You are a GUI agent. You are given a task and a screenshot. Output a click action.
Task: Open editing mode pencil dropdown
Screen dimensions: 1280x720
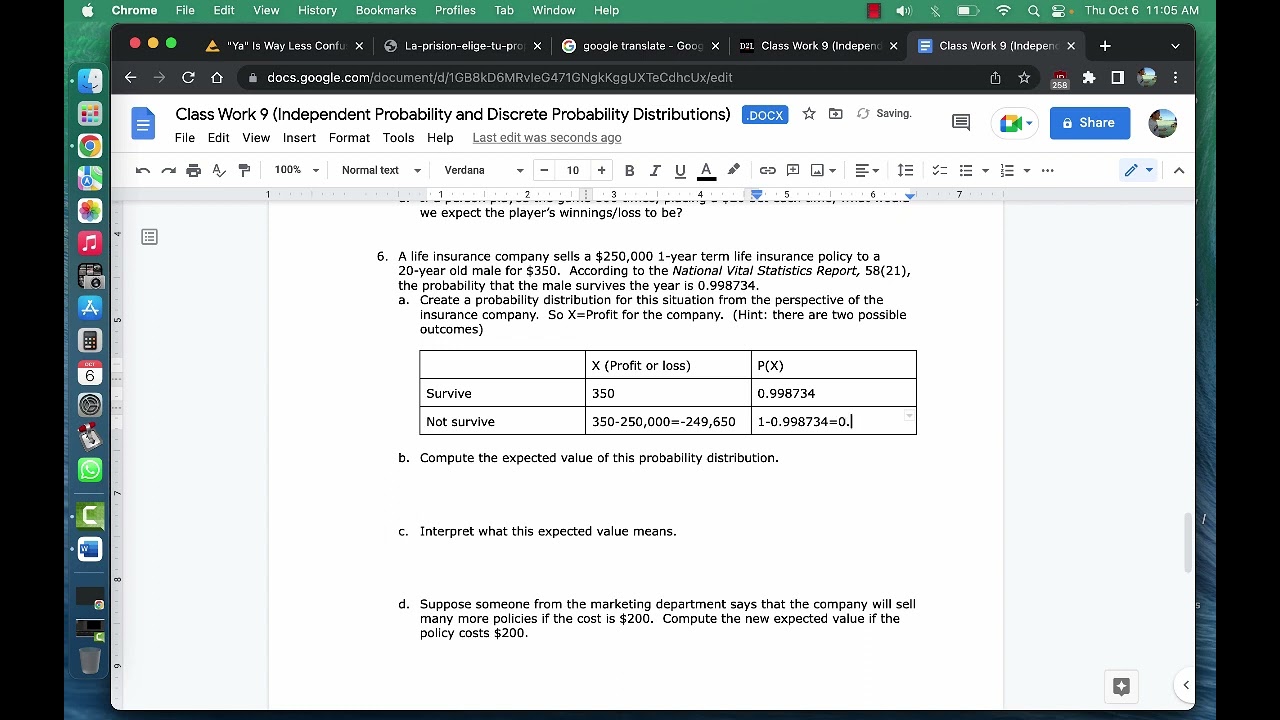pos(1138,170)
